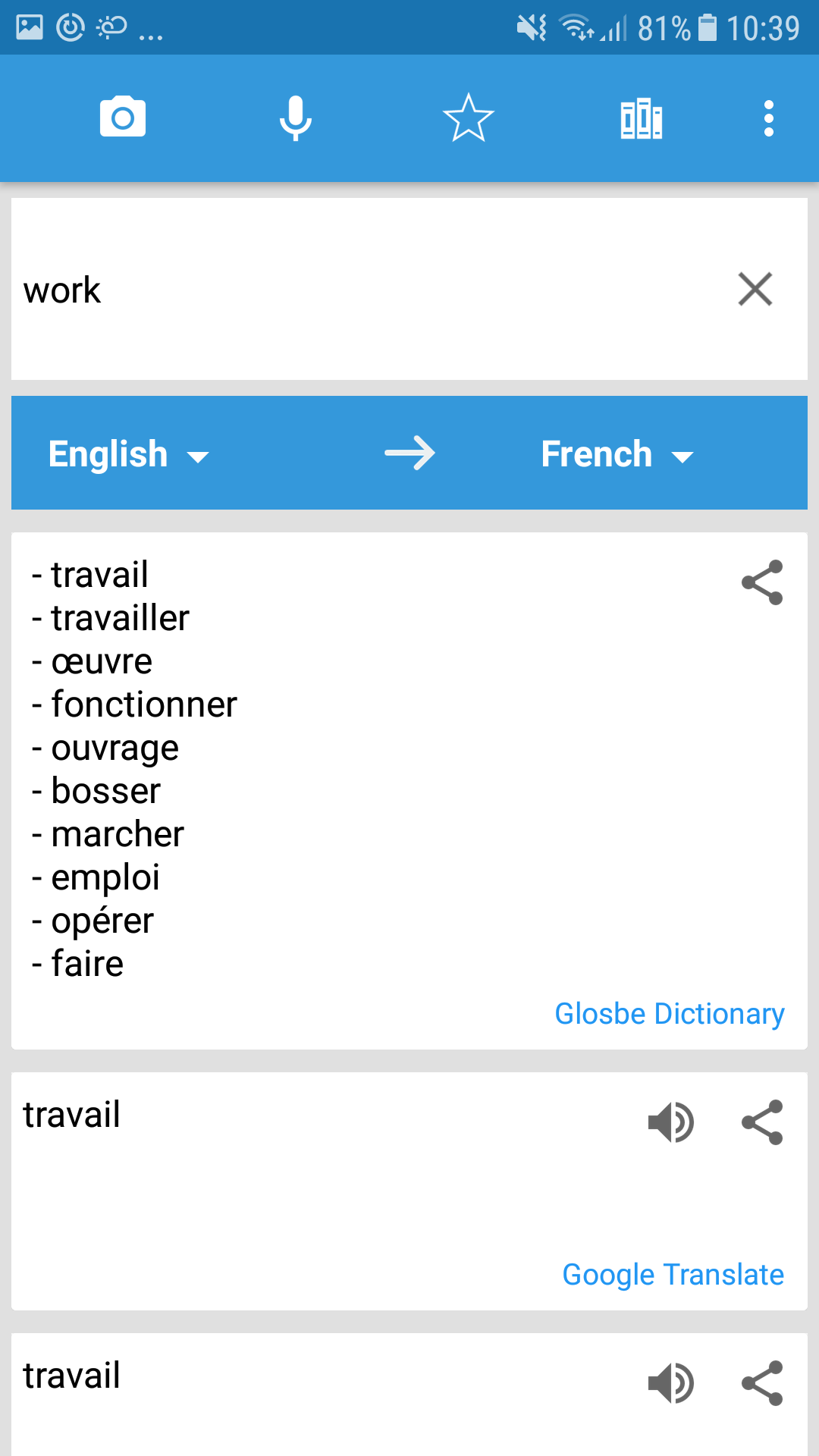Share the Google Translate travail result
Screen dimensions: 819x1456
point(762,1122)
